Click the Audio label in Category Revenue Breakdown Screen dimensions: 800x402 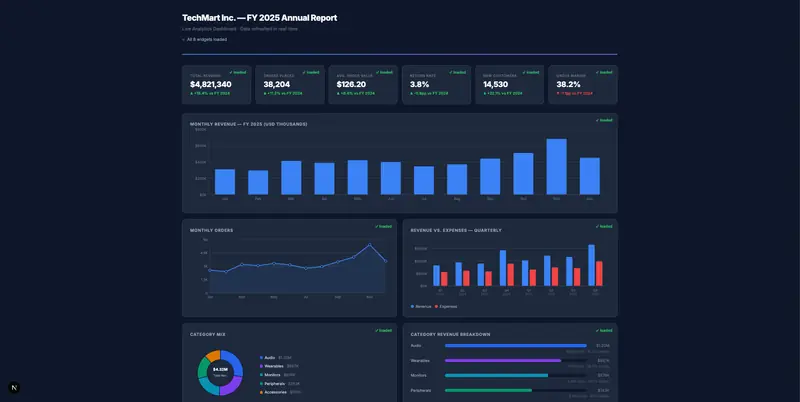[416, 345]
